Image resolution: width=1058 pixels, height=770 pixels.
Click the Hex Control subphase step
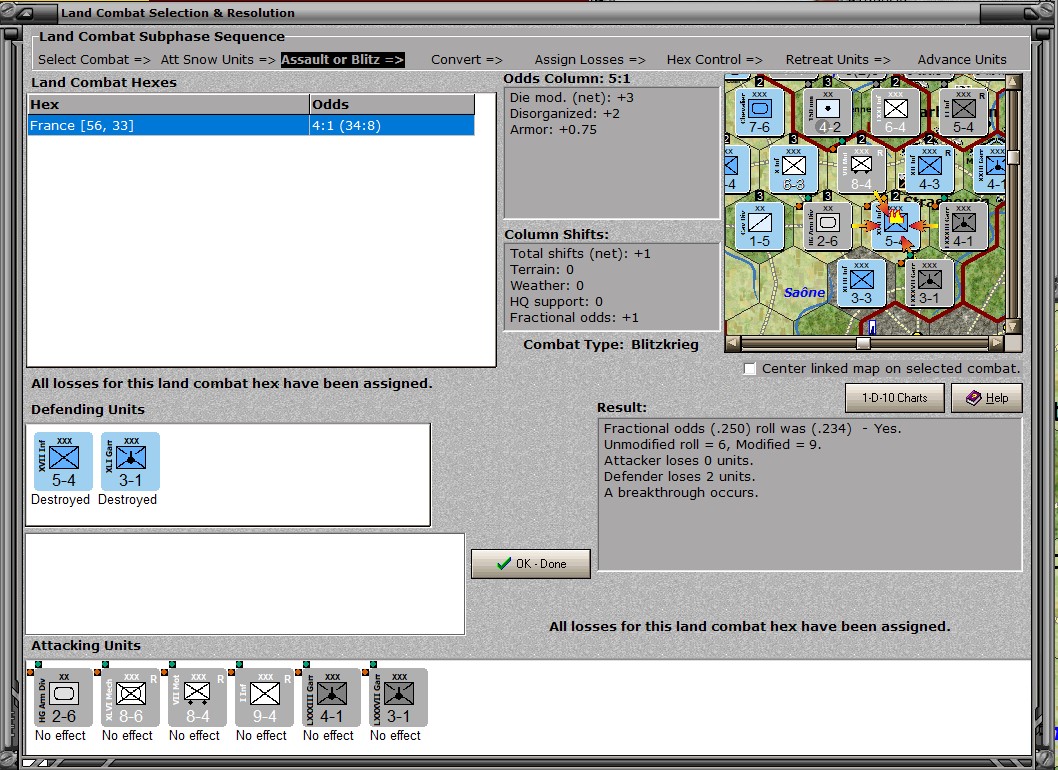715,59
